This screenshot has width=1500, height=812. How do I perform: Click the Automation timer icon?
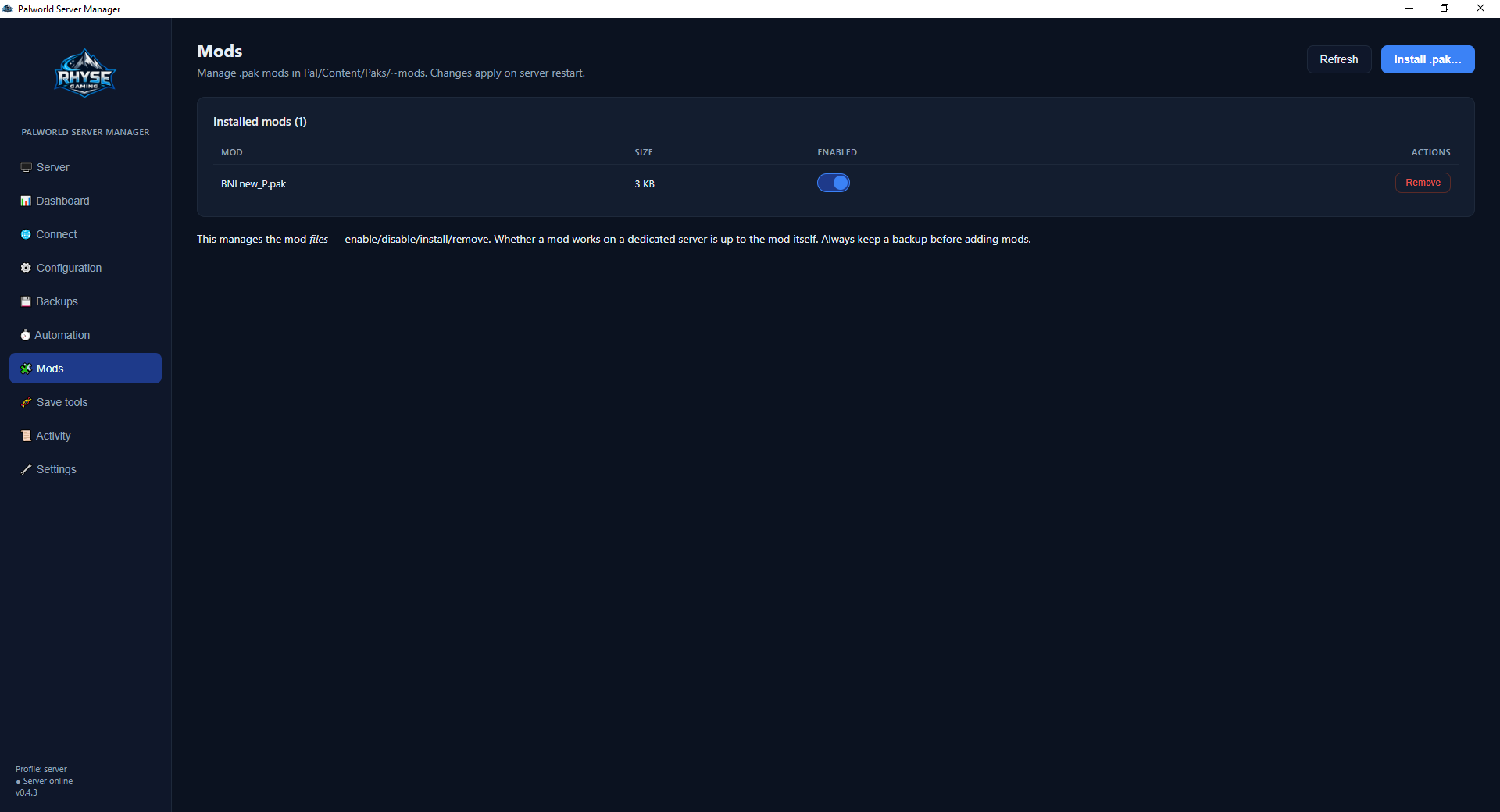pyautogui.click(x=25, y=335)
